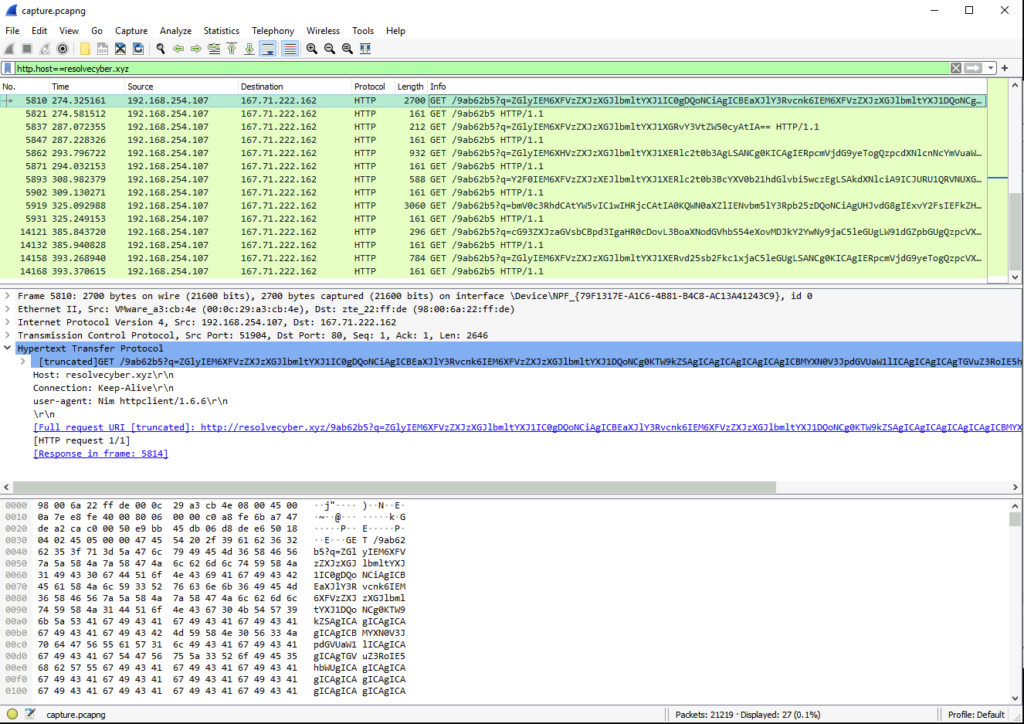This screenshot has width=1024, height=724.
Task: Expand Transmission Control Protocol details
Action: pyautogui.click(x=7, y=335)
